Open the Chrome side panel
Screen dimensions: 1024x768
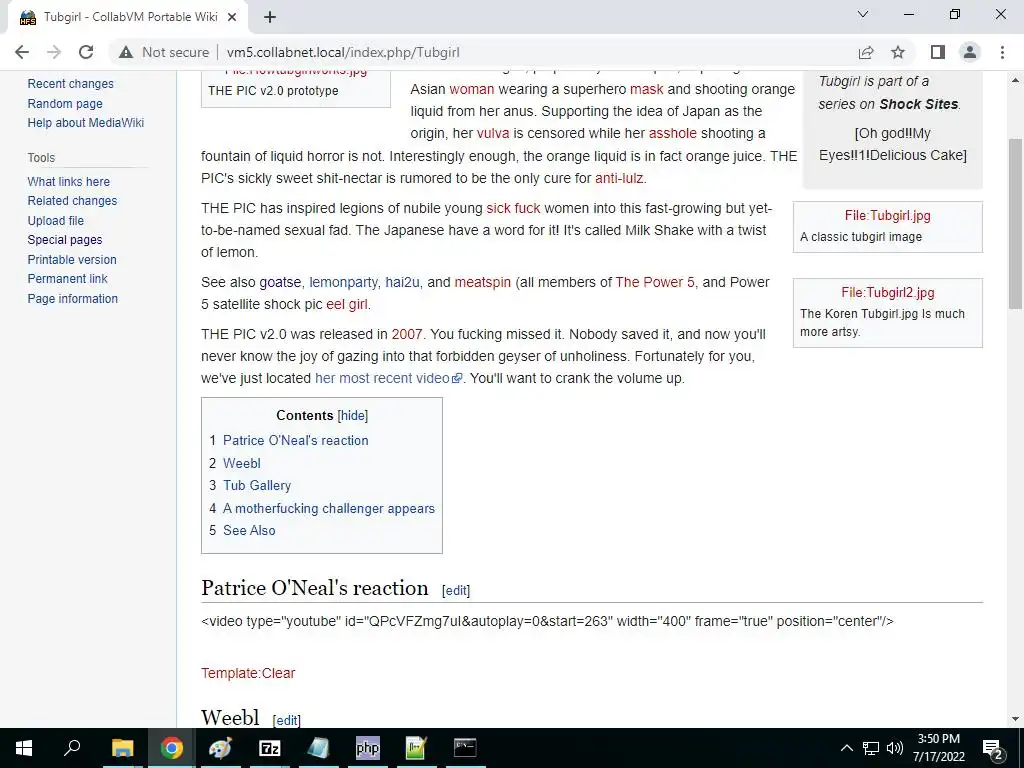coord(938,52)
